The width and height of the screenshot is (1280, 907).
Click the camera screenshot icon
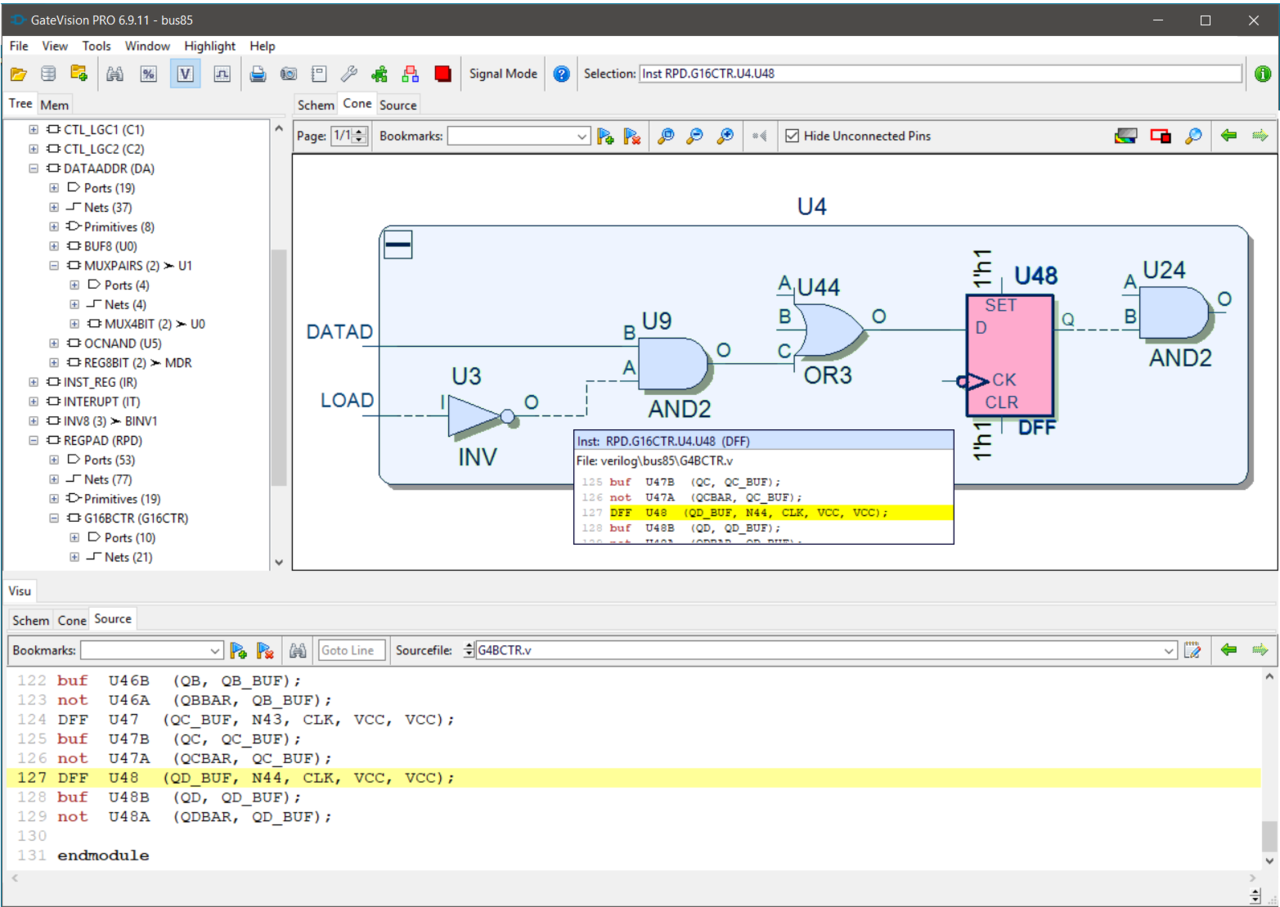288,74
